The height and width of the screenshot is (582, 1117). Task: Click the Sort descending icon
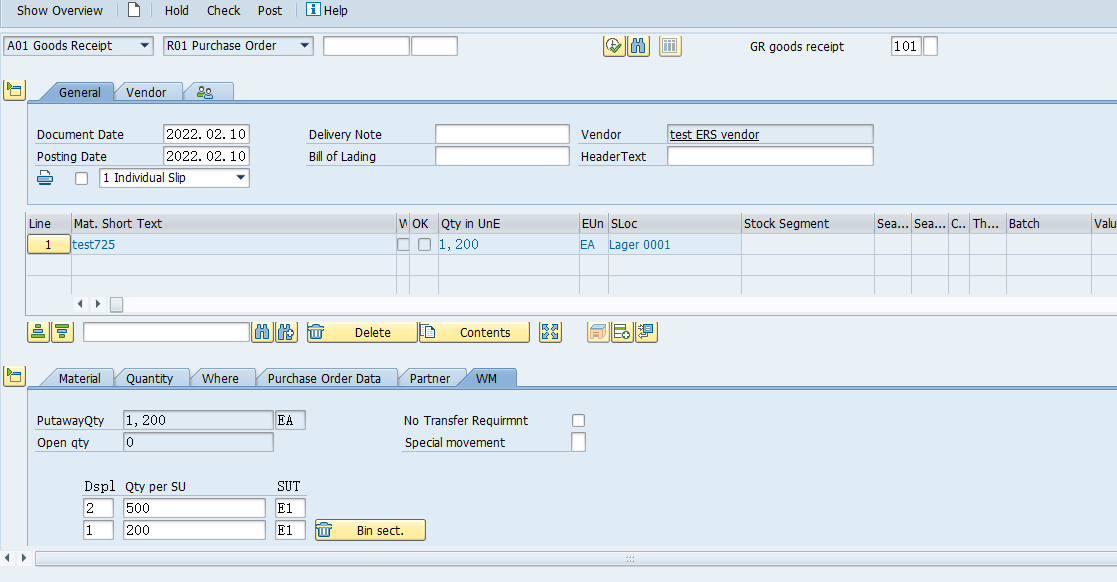click(62, 332)
